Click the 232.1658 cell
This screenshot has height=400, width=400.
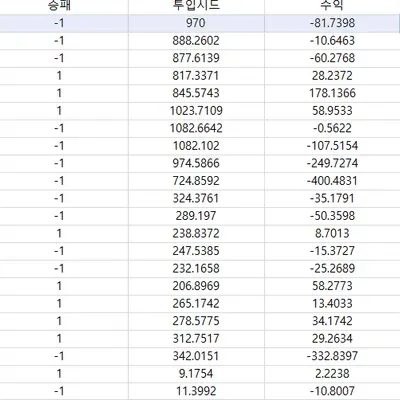[196, 269]
